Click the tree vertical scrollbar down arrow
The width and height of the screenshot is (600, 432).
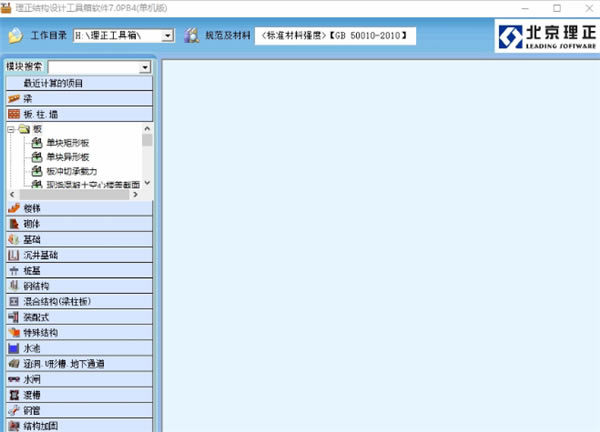tap(147, 183)
